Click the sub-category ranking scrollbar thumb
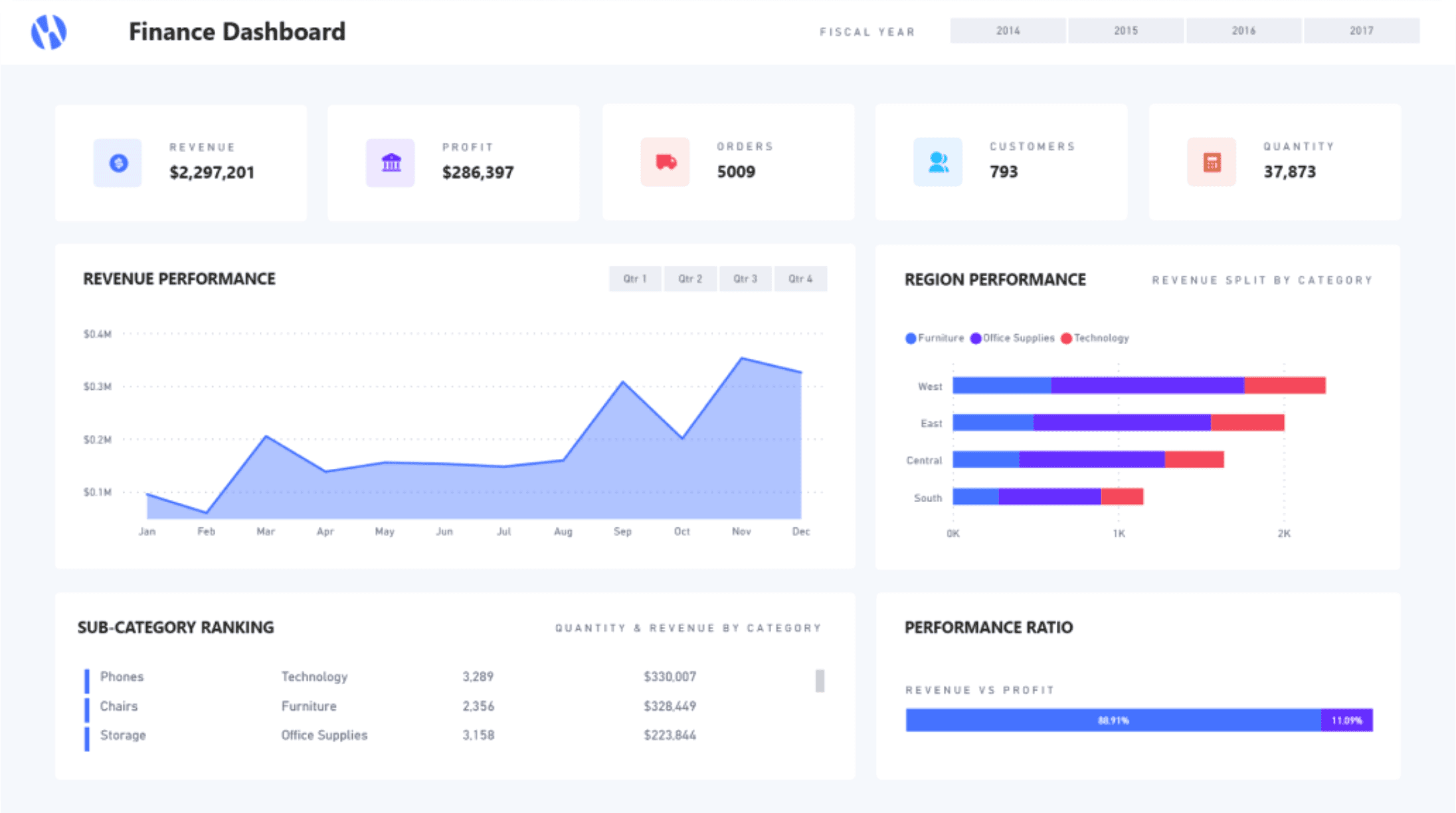This screenshot has width=1456, height=813. click(x=820, y=681)
